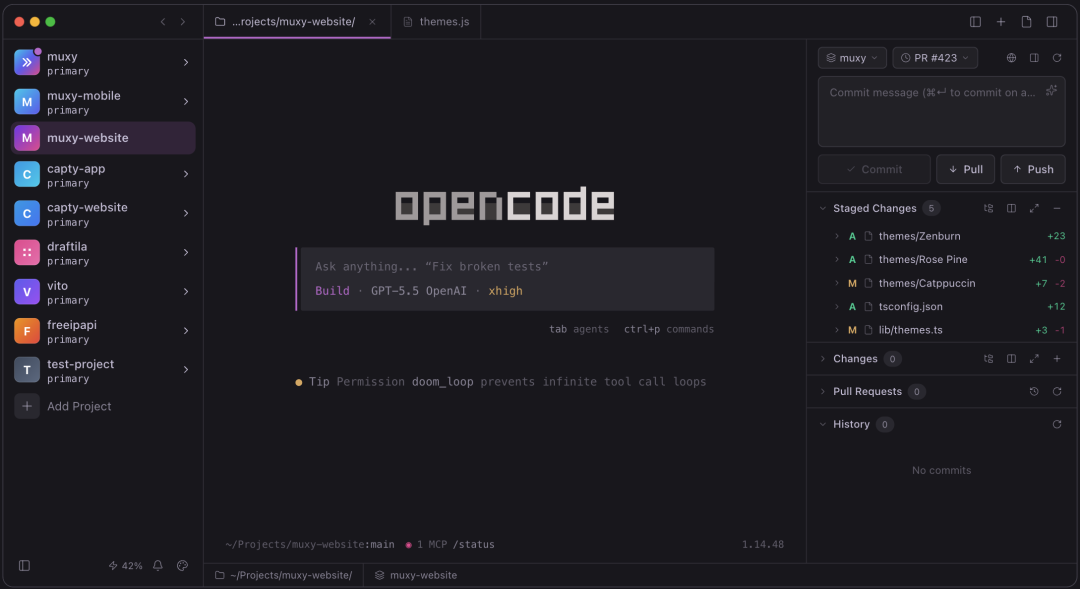The image size is (1080, 589).
Task: Unstage all with the minus icon
Action: (x=1057, y=208)
